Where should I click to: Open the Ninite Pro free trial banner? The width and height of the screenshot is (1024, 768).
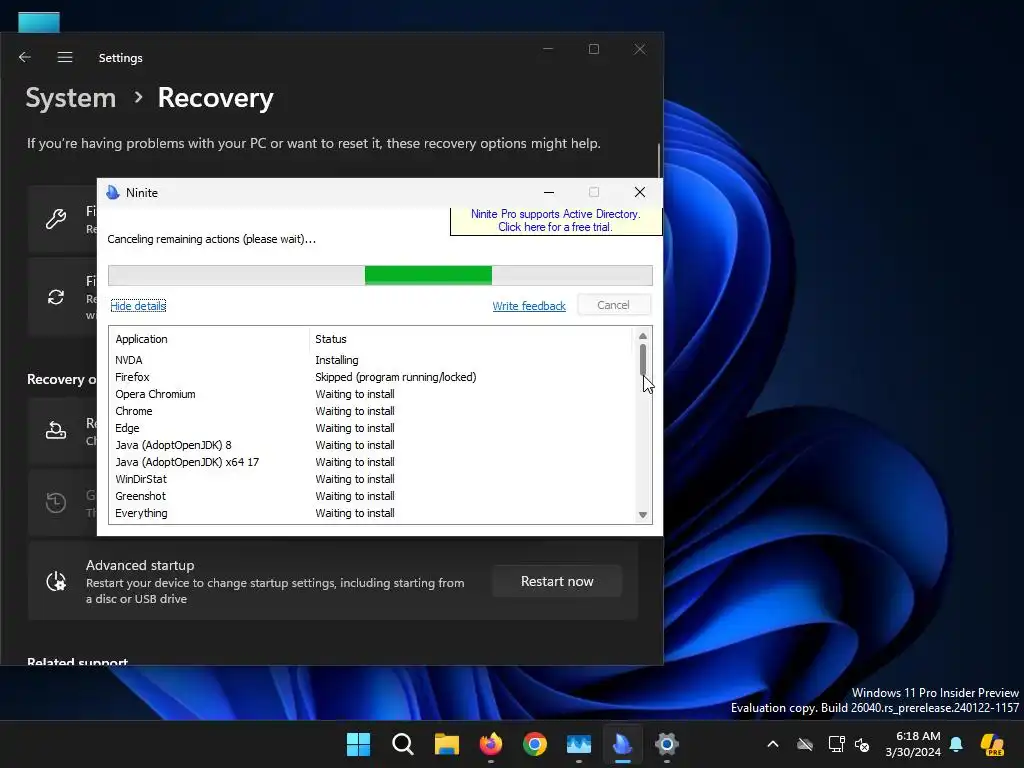556,221
